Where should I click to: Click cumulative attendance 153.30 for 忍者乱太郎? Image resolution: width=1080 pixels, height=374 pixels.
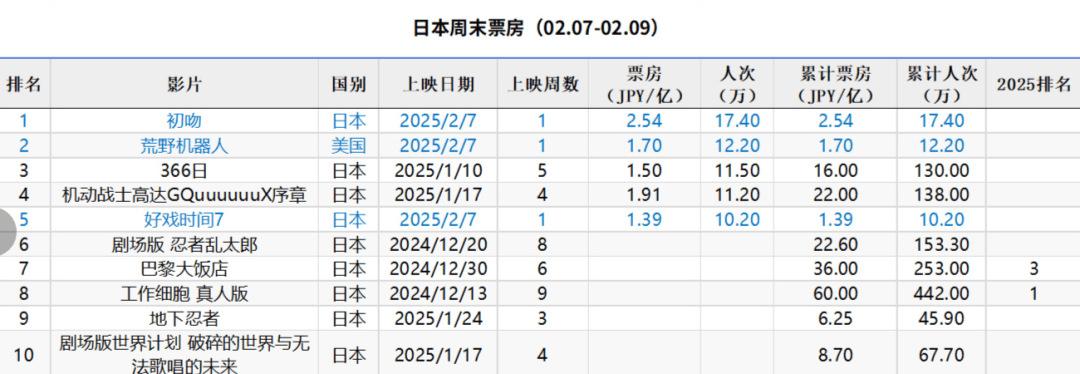[942, 245]
